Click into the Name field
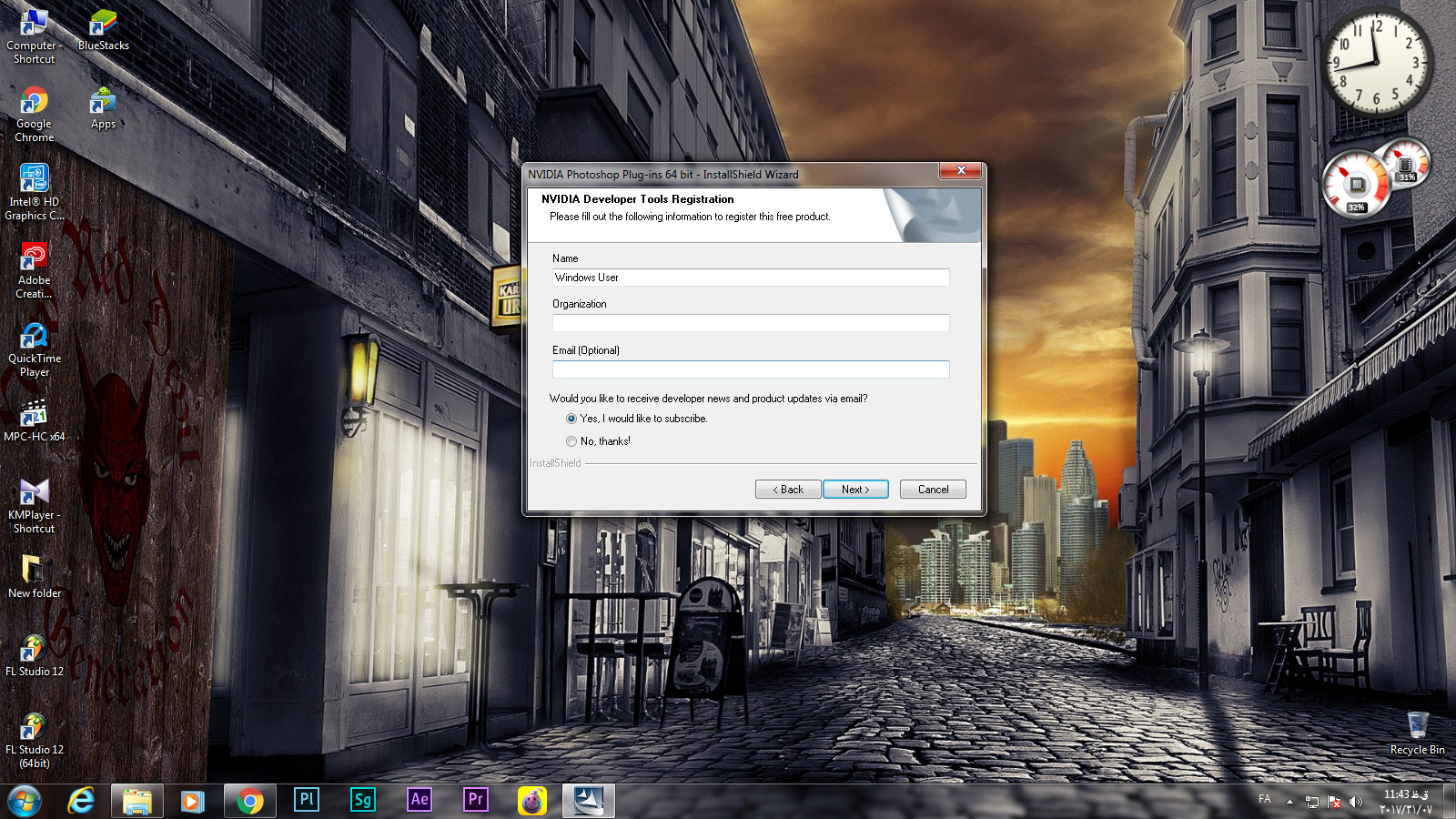Screen dimensions: 1456x819 751,278
